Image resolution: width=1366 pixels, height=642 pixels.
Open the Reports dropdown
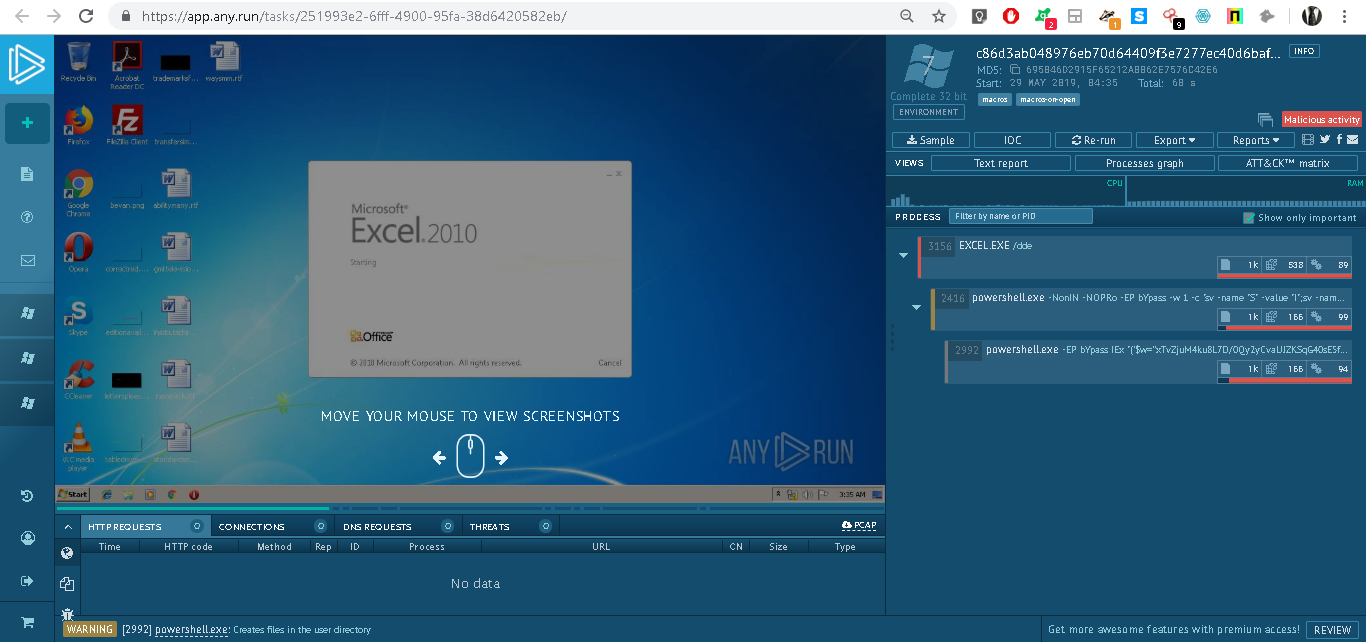(x=1256, y=140)
